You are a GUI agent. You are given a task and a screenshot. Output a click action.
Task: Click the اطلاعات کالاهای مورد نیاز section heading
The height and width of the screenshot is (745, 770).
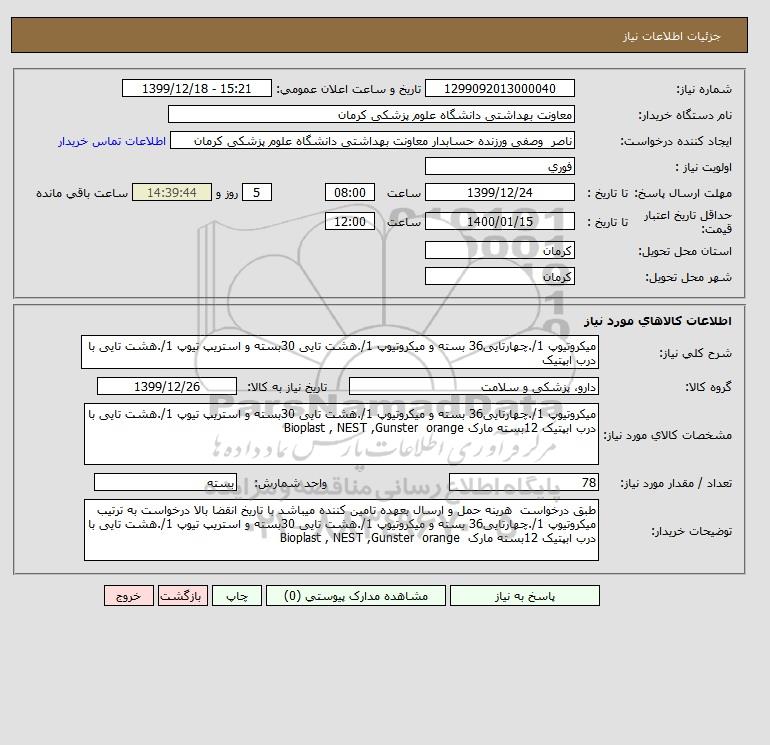(658, 321)
